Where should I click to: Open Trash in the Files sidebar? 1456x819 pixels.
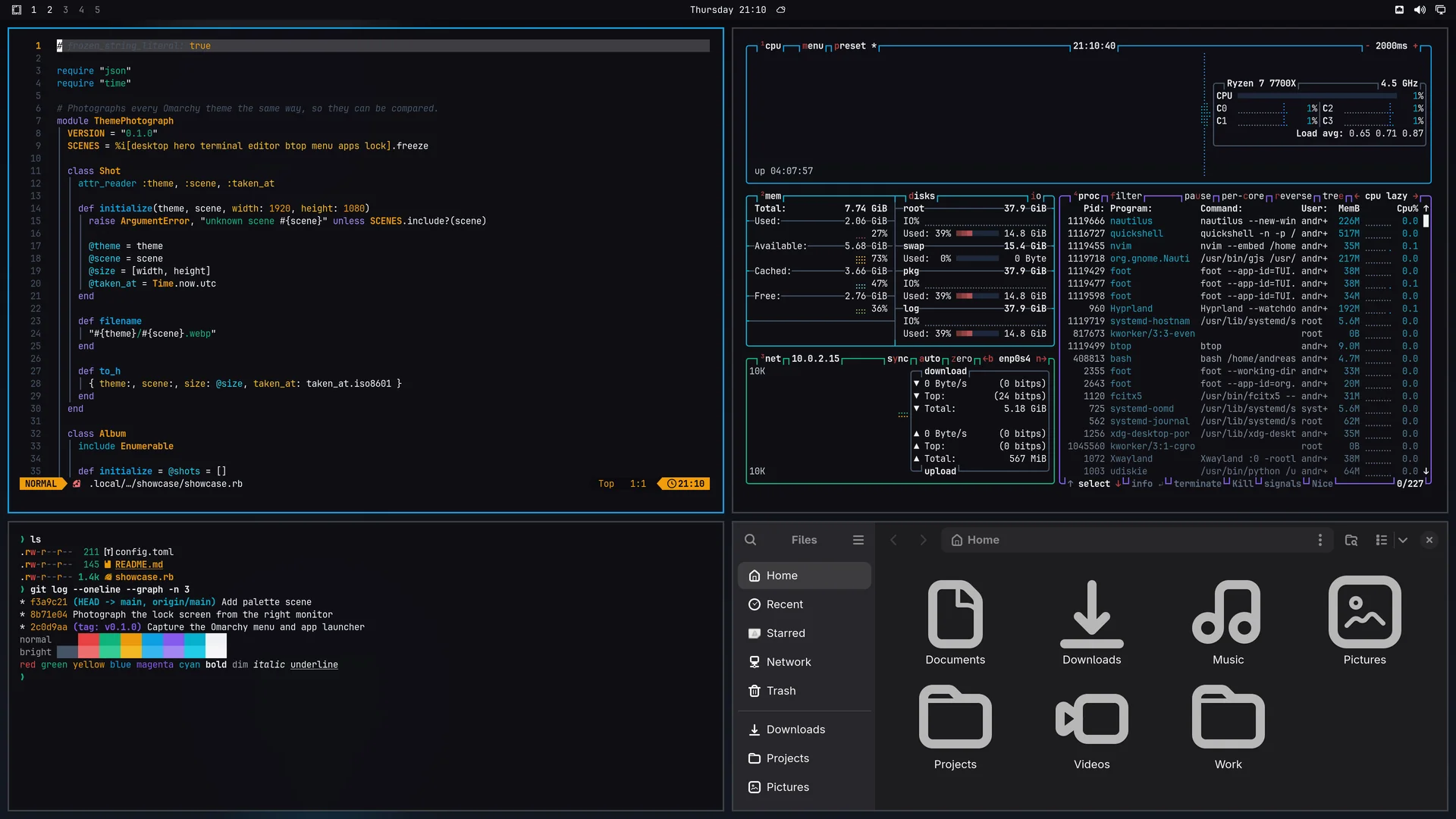point(804,691)
